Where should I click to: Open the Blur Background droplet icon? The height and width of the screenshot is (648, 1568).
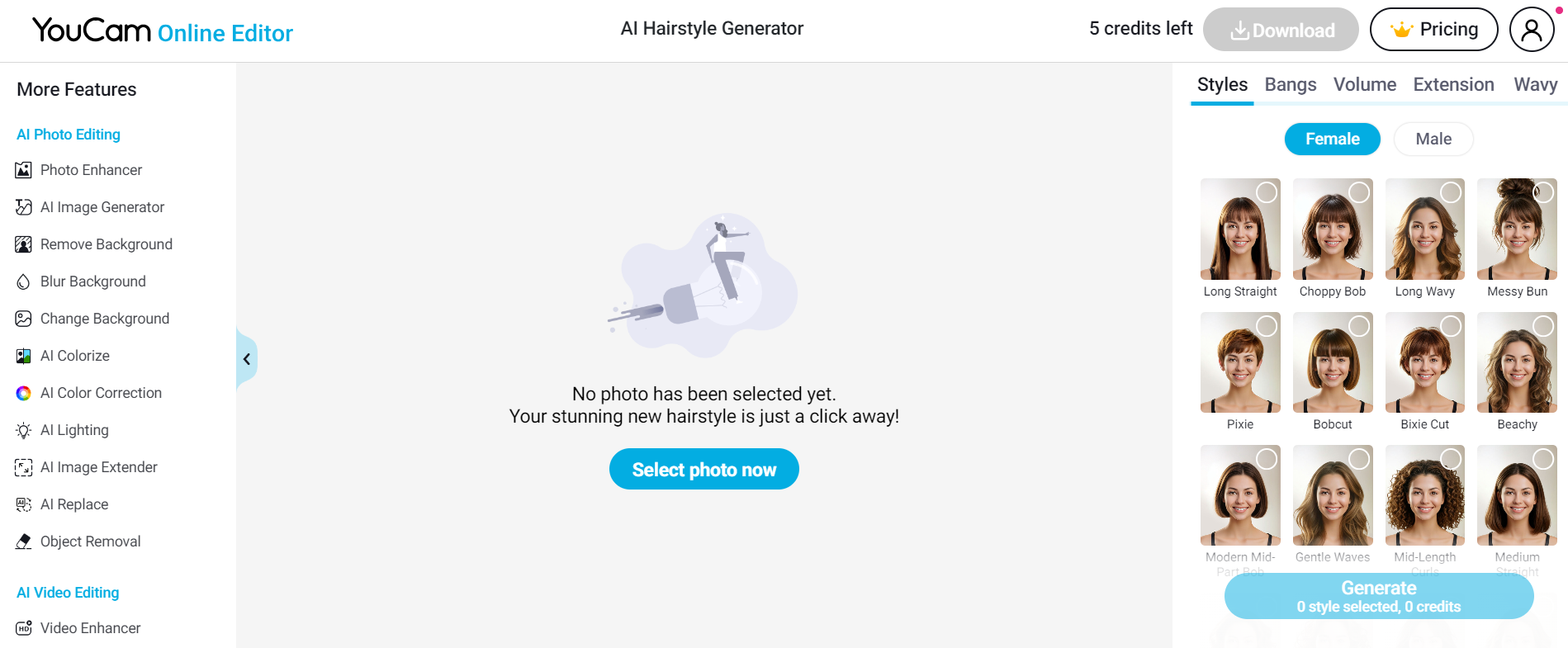[x=23, y=281]
